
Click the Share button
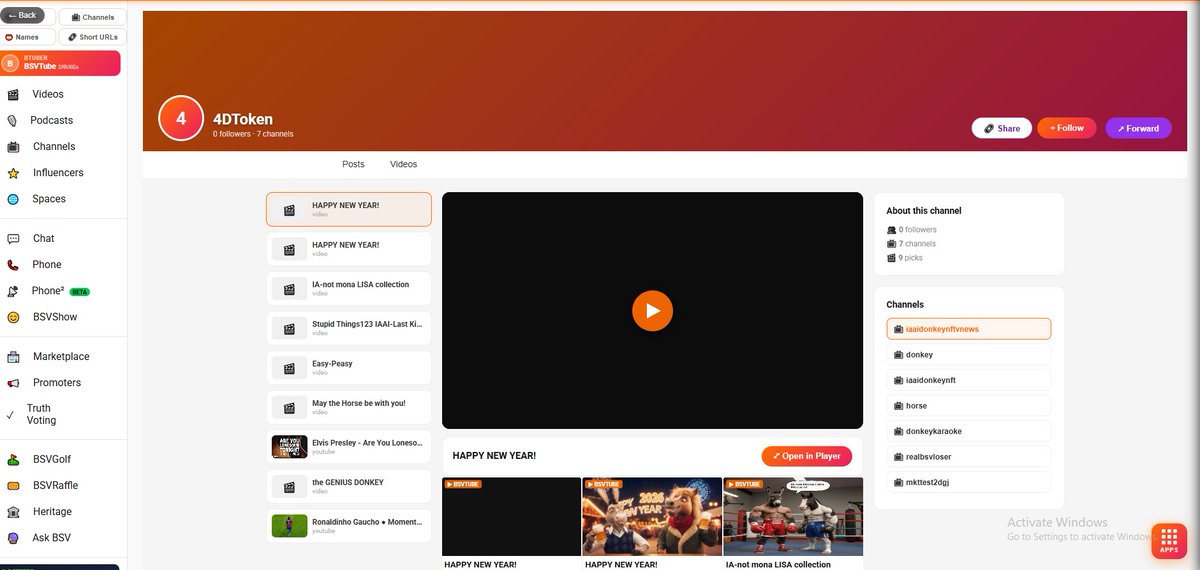pyautogui.click(x=1001, y=128)
